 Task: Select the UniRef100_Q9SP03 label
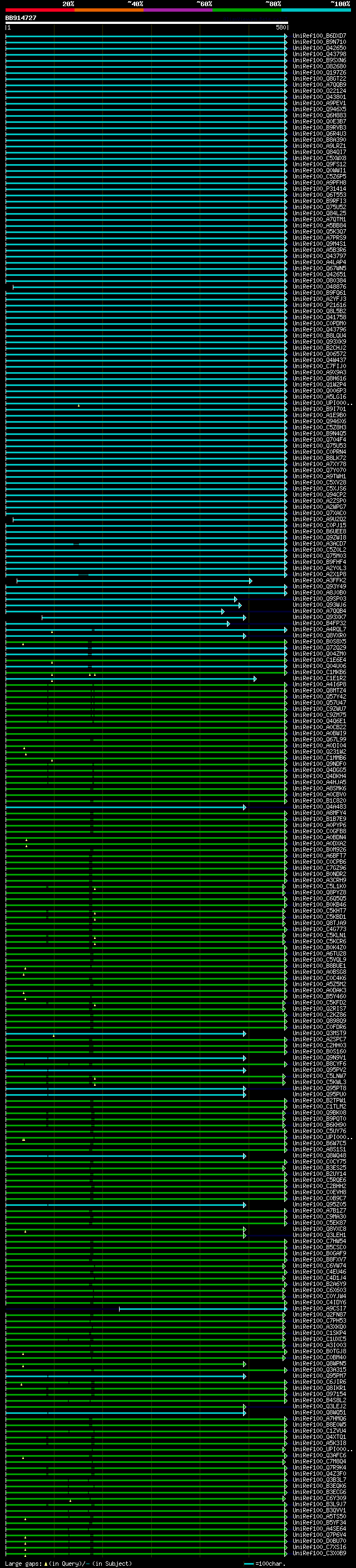pyautogui.click(x=319, y=599)
